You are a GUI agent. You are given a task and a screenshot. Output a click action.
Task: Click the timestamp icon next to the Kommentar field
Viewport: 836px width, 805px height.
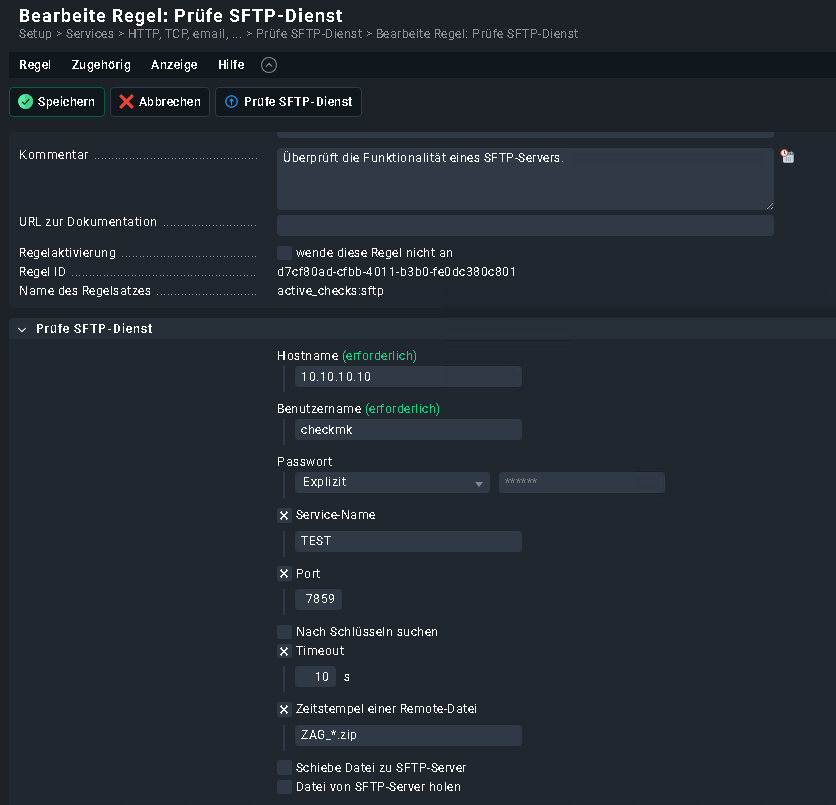787,157
